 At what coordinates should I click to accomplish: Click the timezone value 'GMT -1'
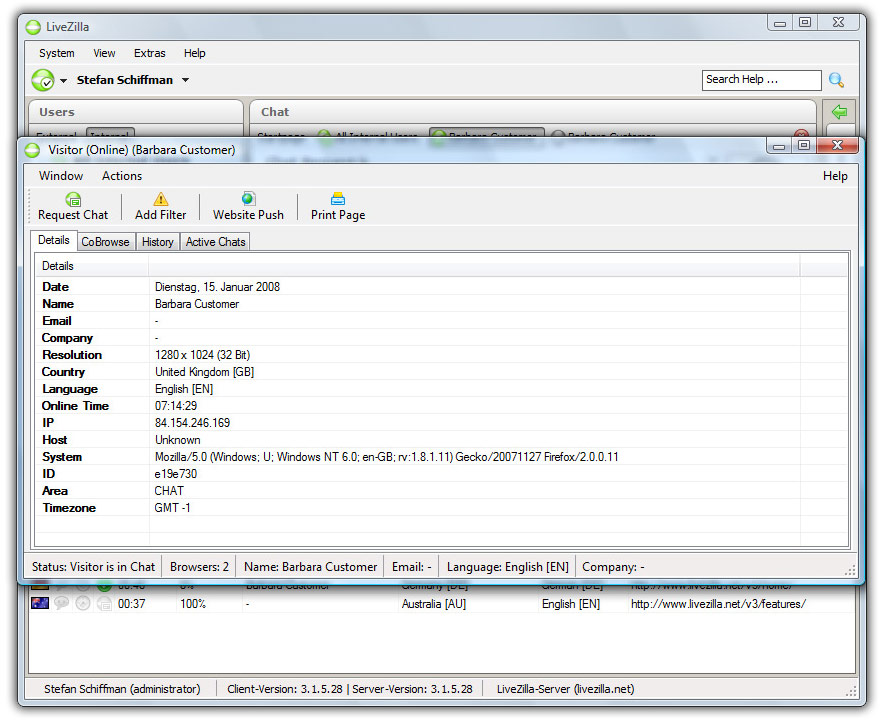pyautogui.click(x=172, y=508)
